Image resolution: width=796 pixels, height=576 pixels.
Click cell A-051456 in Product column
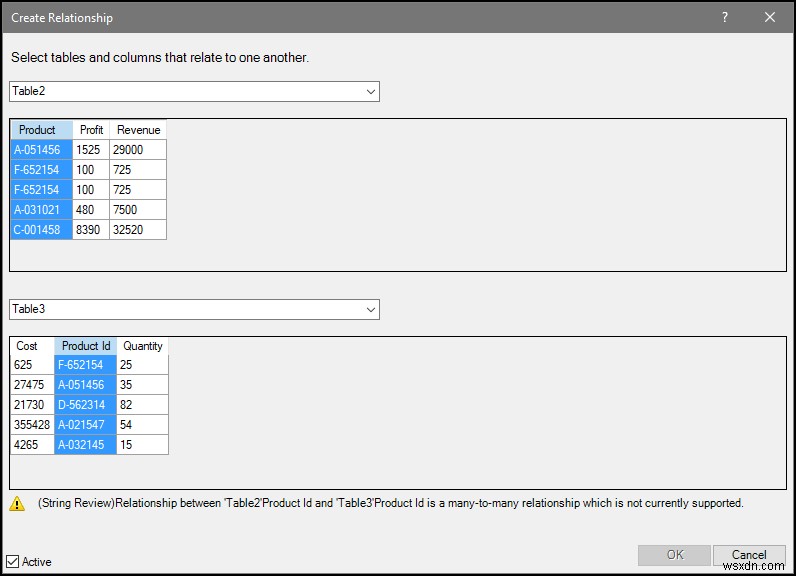pyautogui.click(x=42, y=150)
